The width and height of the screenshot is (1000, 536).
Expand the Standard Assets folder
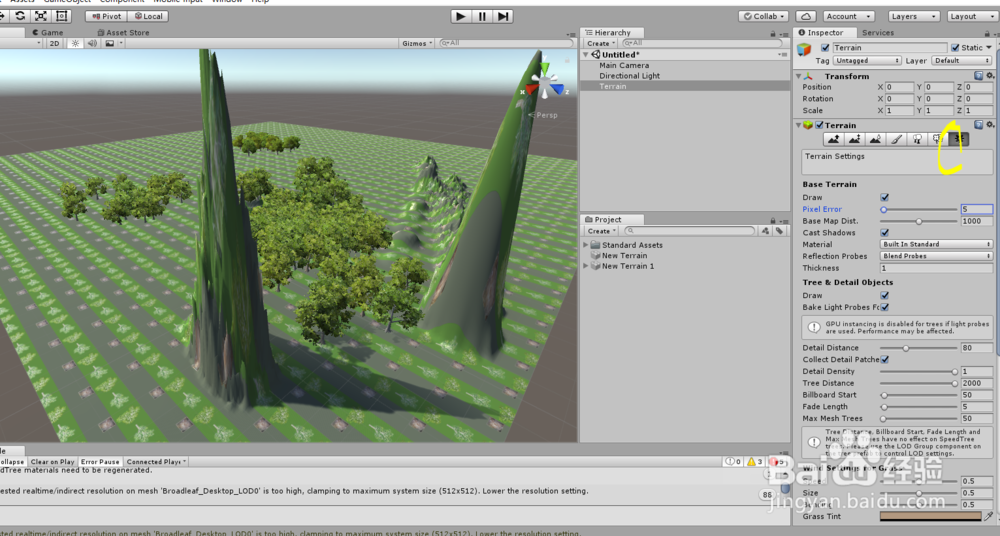pos(585,245)
